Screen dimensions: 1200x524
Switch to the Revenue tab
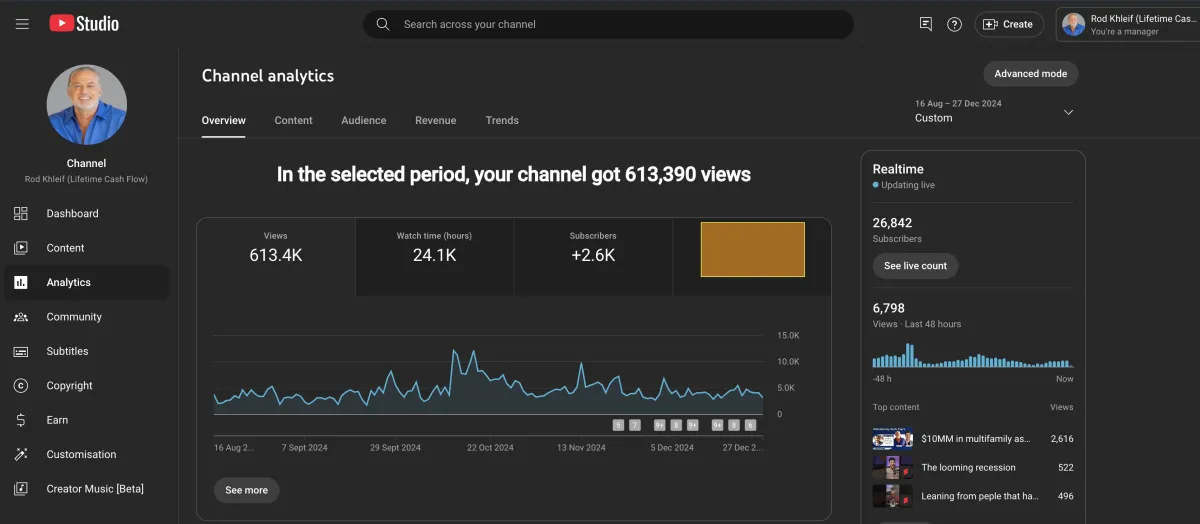click(x=435, y=121)
